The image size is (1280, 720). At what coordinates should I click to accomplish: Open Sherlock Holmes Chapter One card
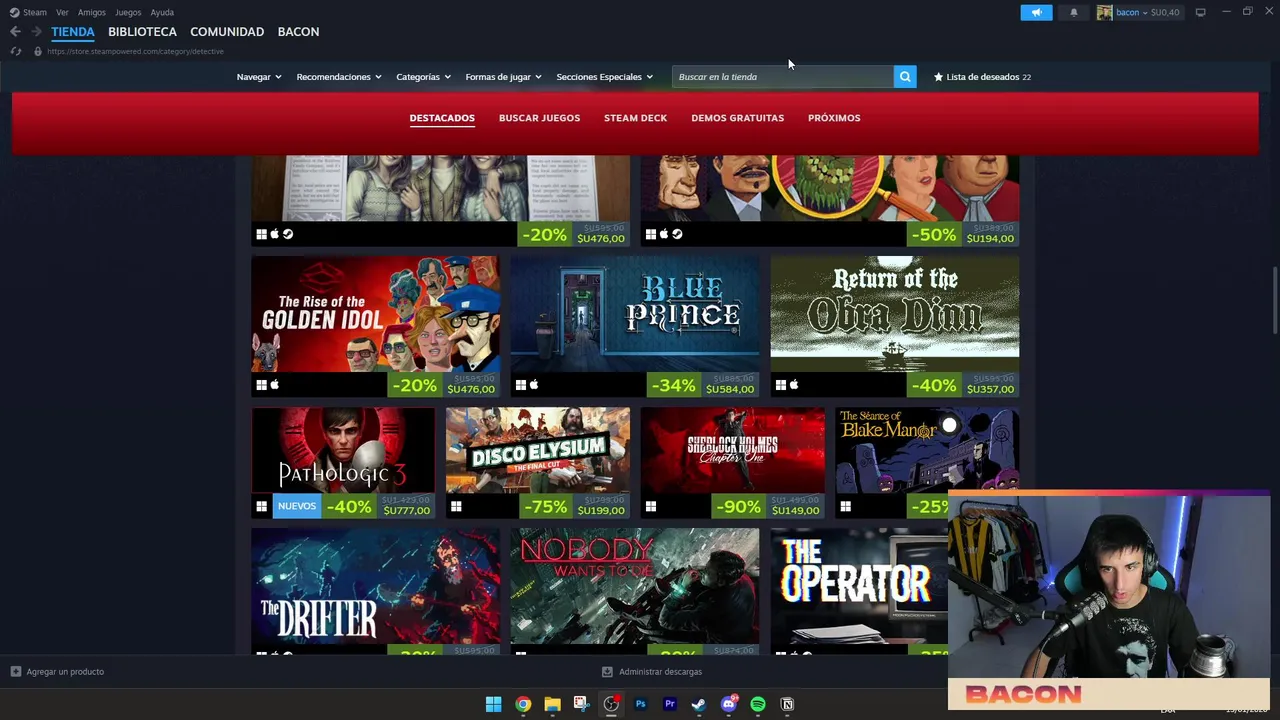(x=733, y=463)
